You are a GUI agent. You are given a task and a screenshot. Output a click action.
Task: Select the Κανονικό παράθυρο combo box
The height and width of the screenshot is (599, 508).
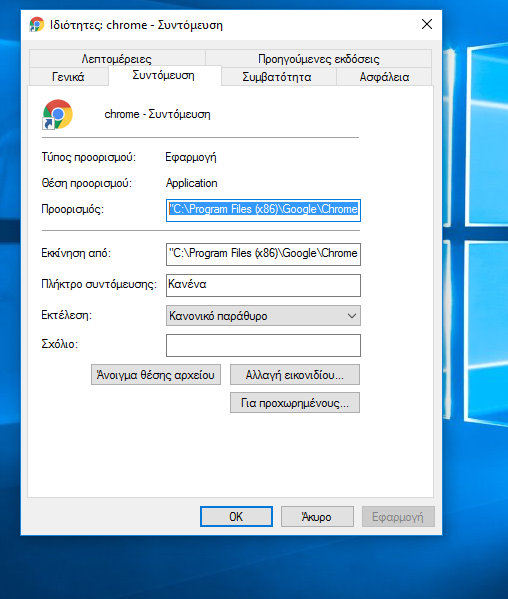(x=263, y=316)
